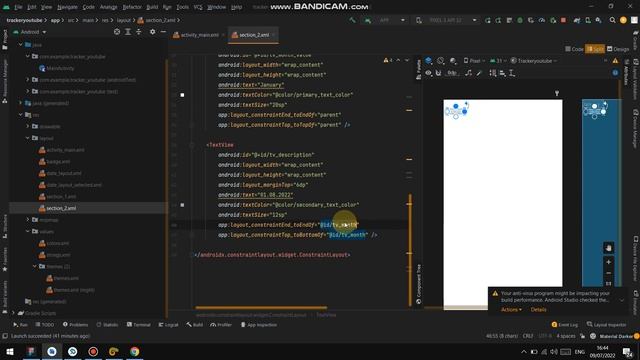Open the Logcat tool window
Image resolution: width=640 pixels, height=360 pixels.
(169, 325)
